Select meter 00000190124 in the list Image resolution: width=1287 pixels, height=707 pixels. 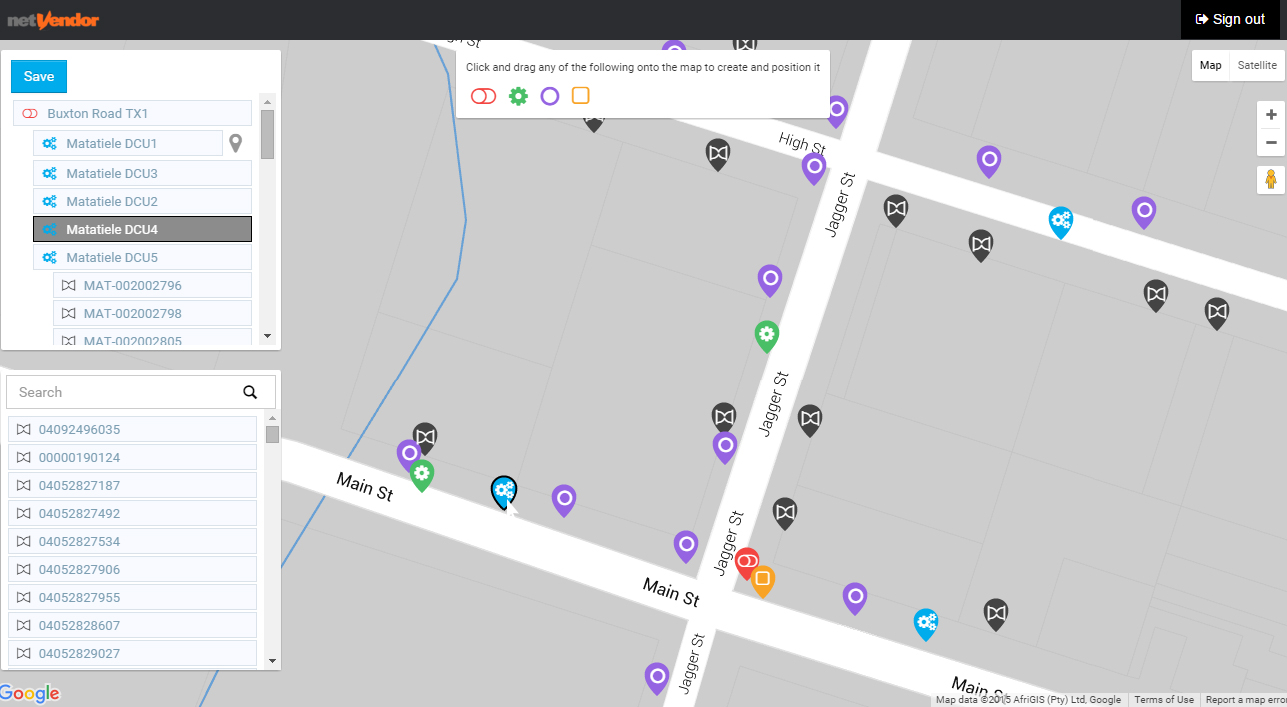(133, 458)
